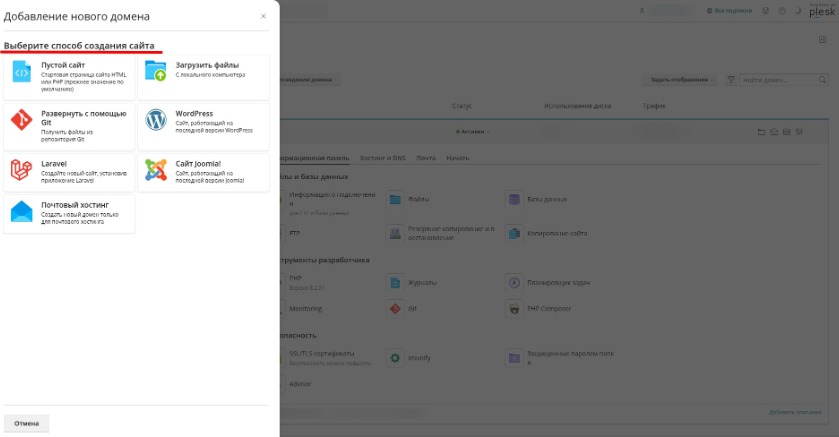This screenshot has width=839, height=437.
Task: Expand the Задать отображение dropdown
Action: tap(680, 80)
